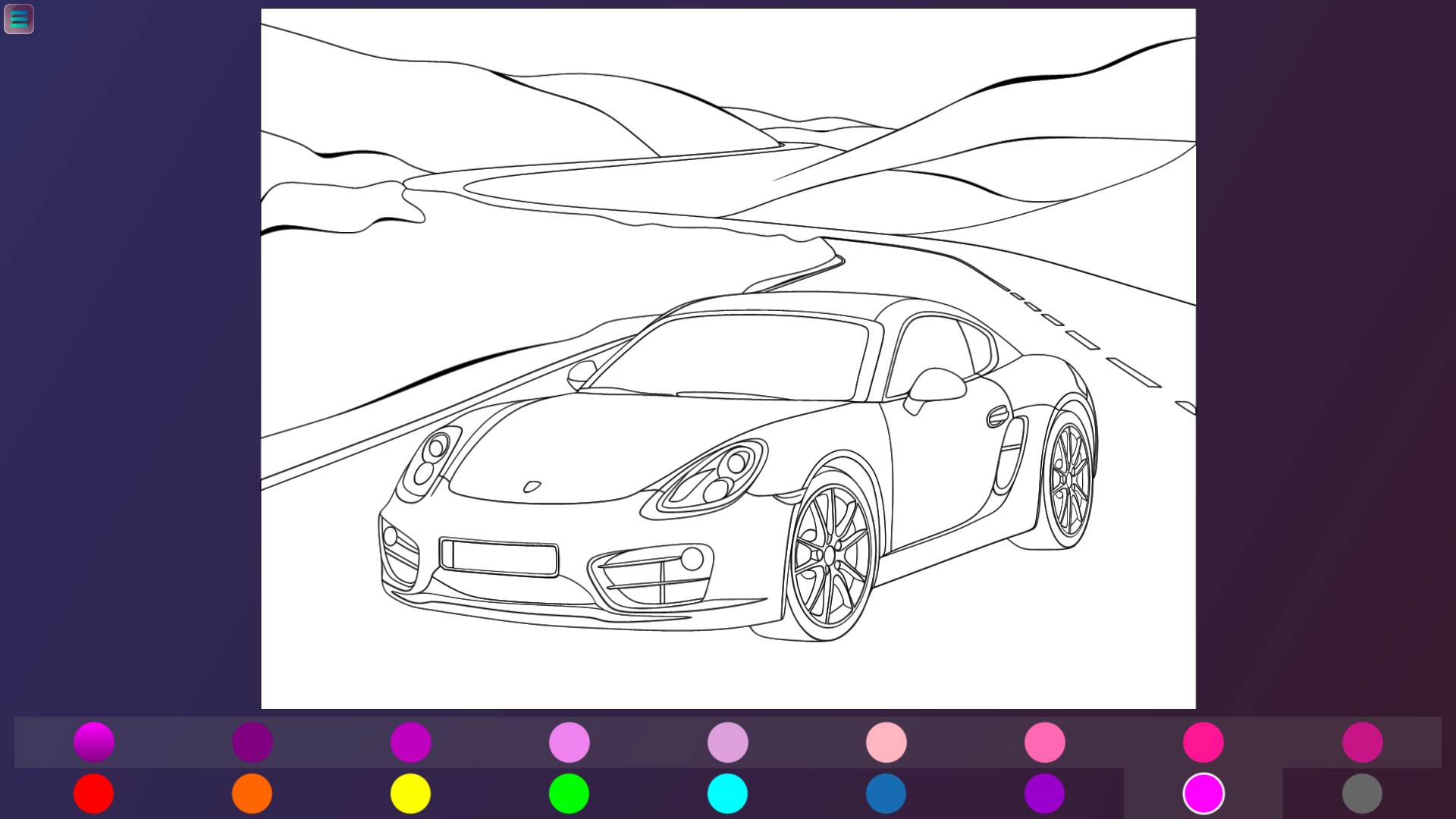
Task: Open the hamburger menu icon
Action: tap(19, 19)
